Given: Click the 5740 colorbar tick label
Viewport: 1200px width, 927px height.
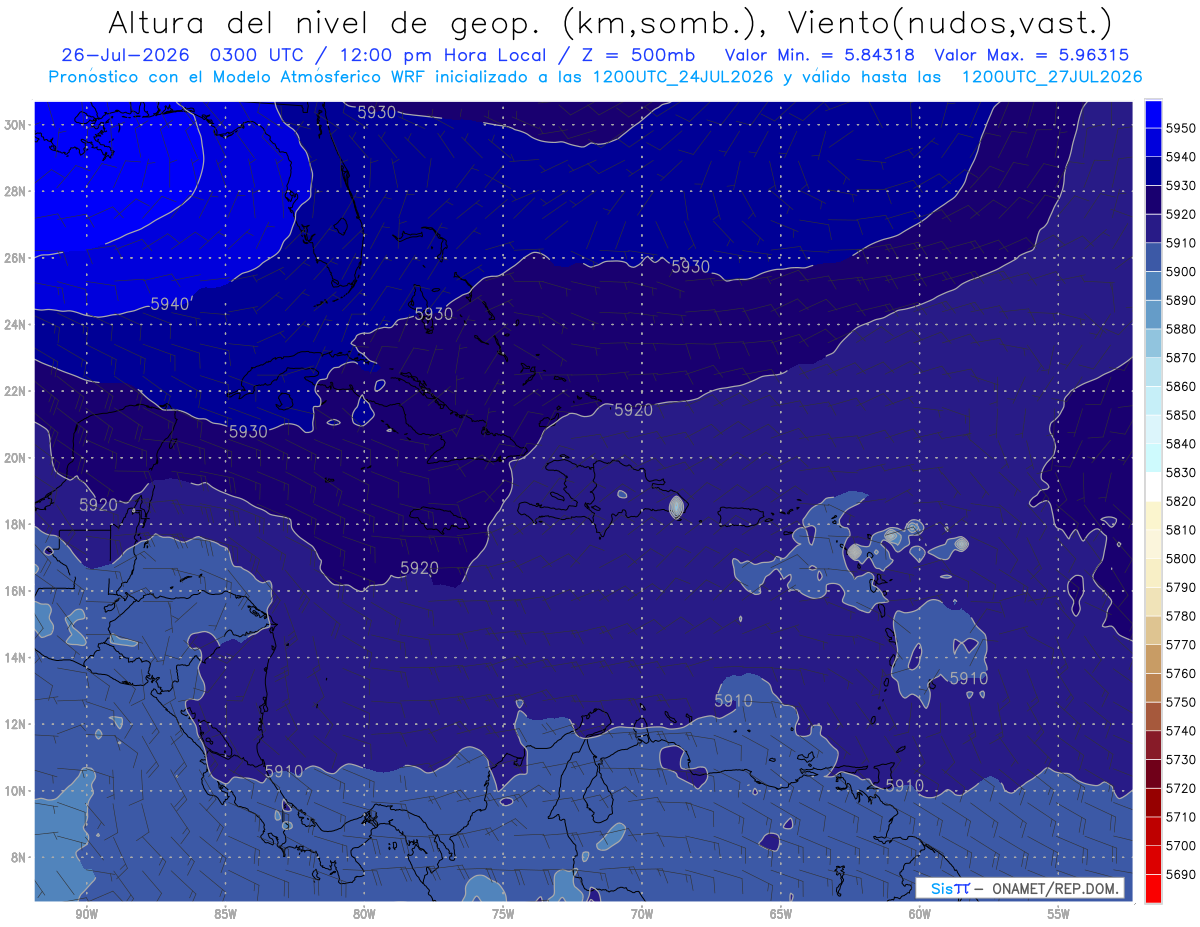Looking at the screenshot, I should coord(1180,731).
